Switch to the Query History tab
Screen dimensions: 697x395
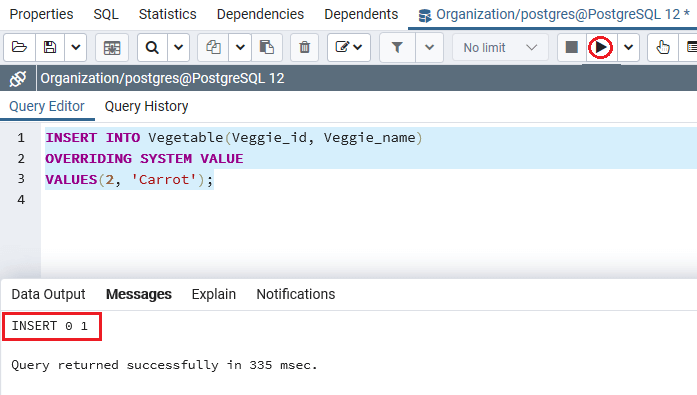[x=146, y=107]
